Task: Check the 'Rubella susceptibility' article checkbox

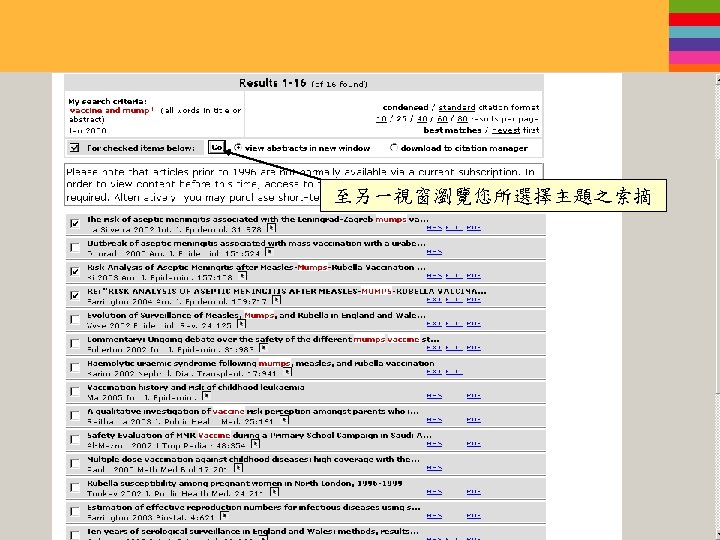Action: [x=75, y=487]
